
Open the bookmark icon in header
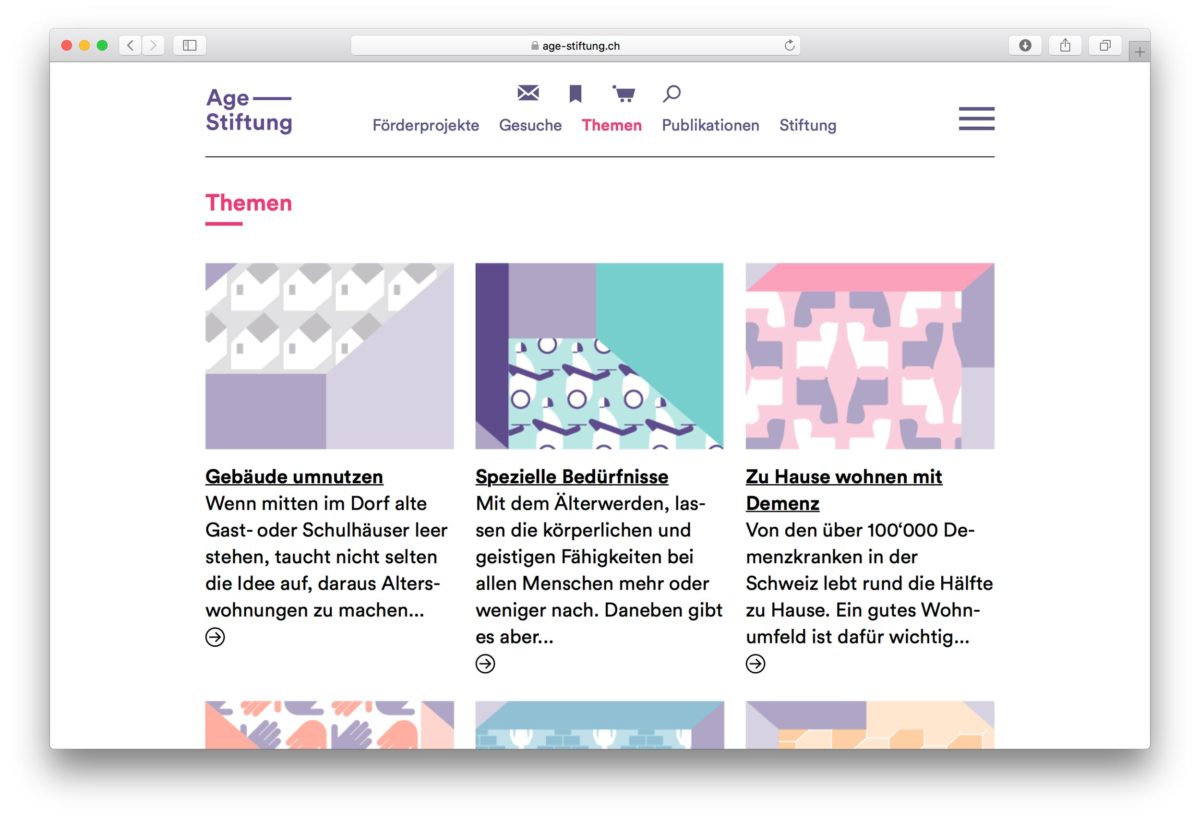point(575,94)
